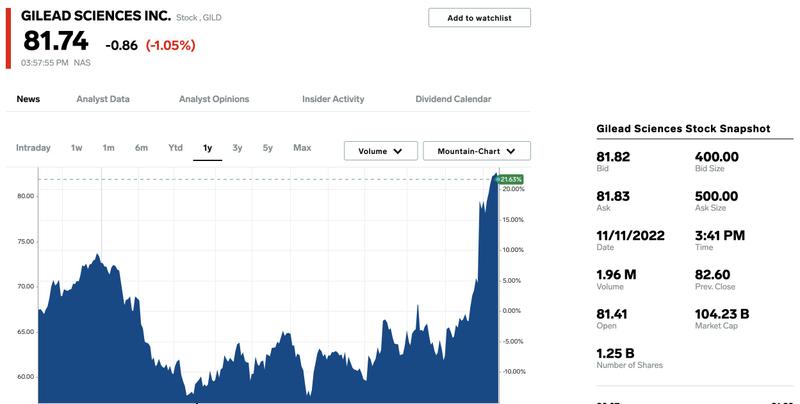Click the 81.83 Ask value
The height and width of the screenshot is (404, 800).
coord(613,196)
